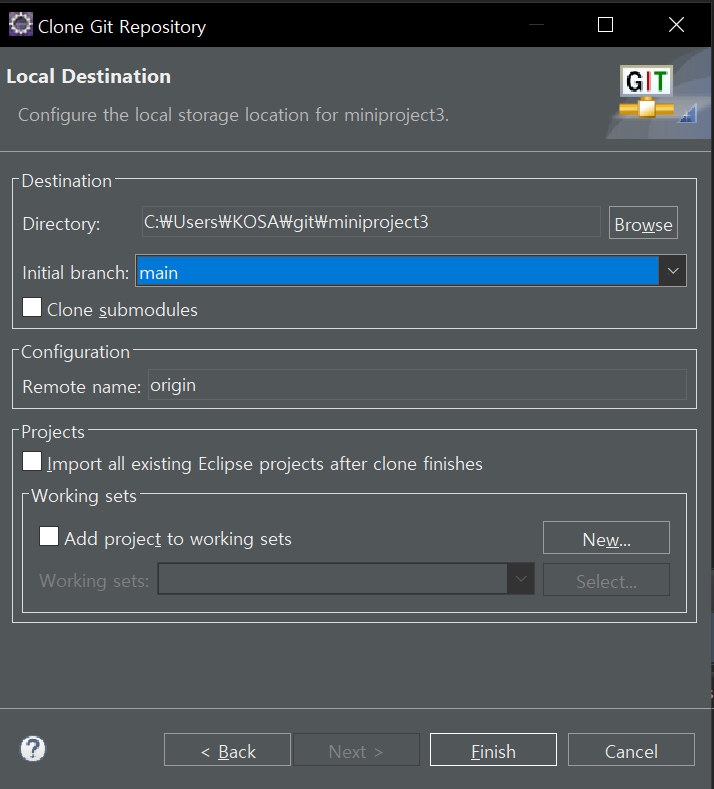Click the Configuration group title
The width and height of the screenshot is (714, 789).
(75, 352)
